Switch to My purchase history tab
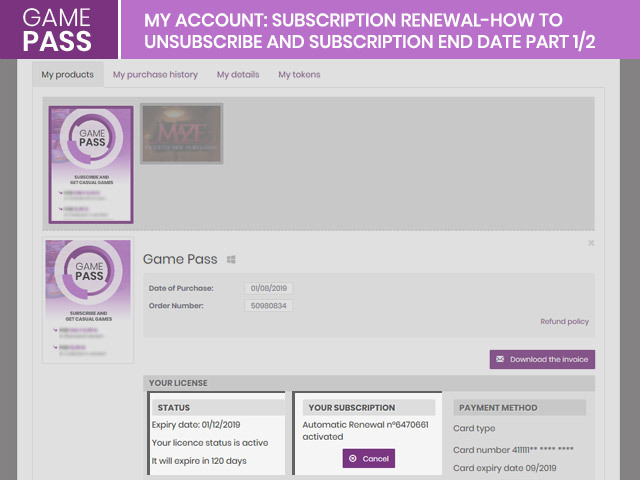 pyautogui.click(x=155, y=75)
